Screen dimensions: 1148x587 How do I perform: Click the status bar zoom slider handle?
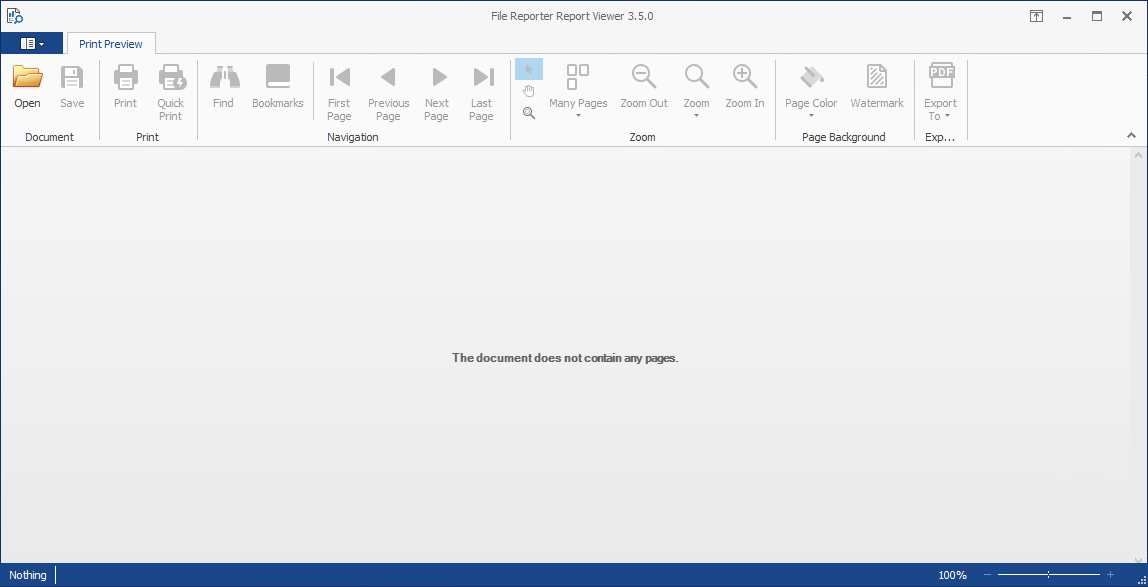pos(1048,575)
